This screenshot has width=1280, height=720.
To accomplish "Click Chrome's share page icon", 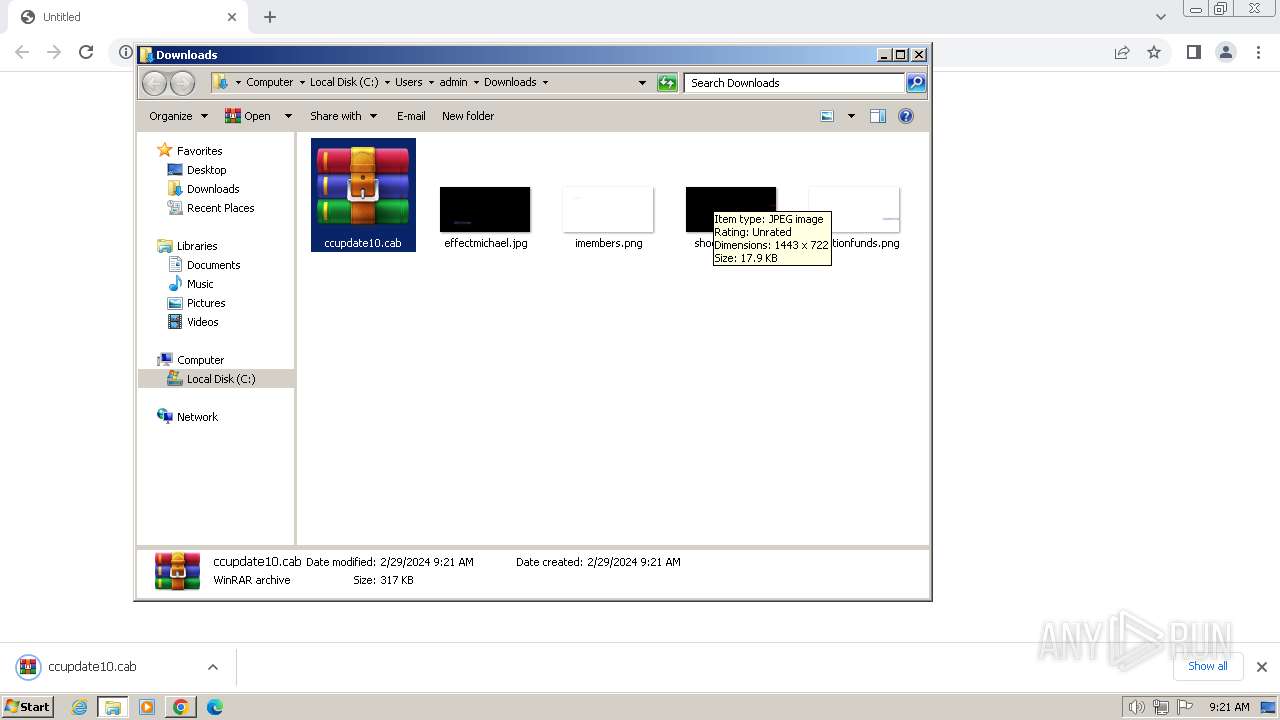I will coord(1122,52).
